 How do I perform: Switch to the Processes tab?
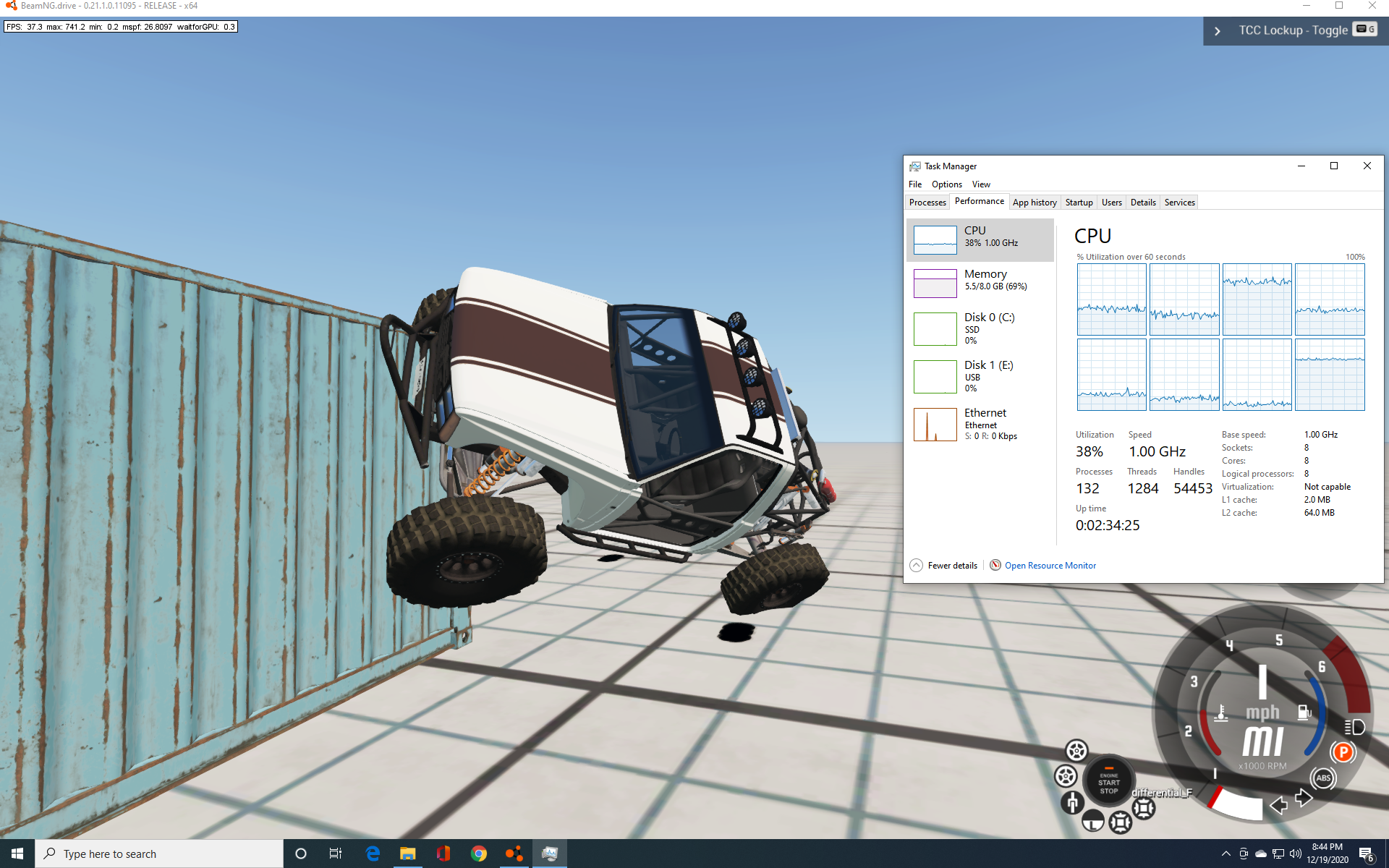pyautogui.click(x=927, y=203)
